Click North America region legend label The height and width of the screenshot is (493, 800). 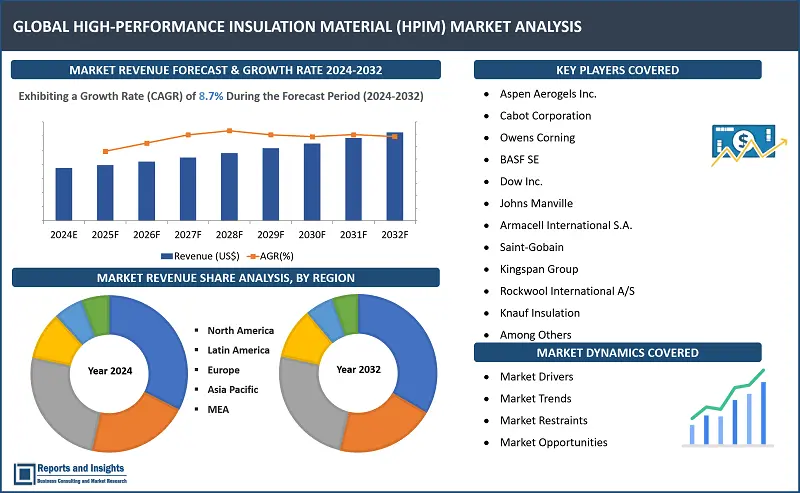[x=240, y=331]
